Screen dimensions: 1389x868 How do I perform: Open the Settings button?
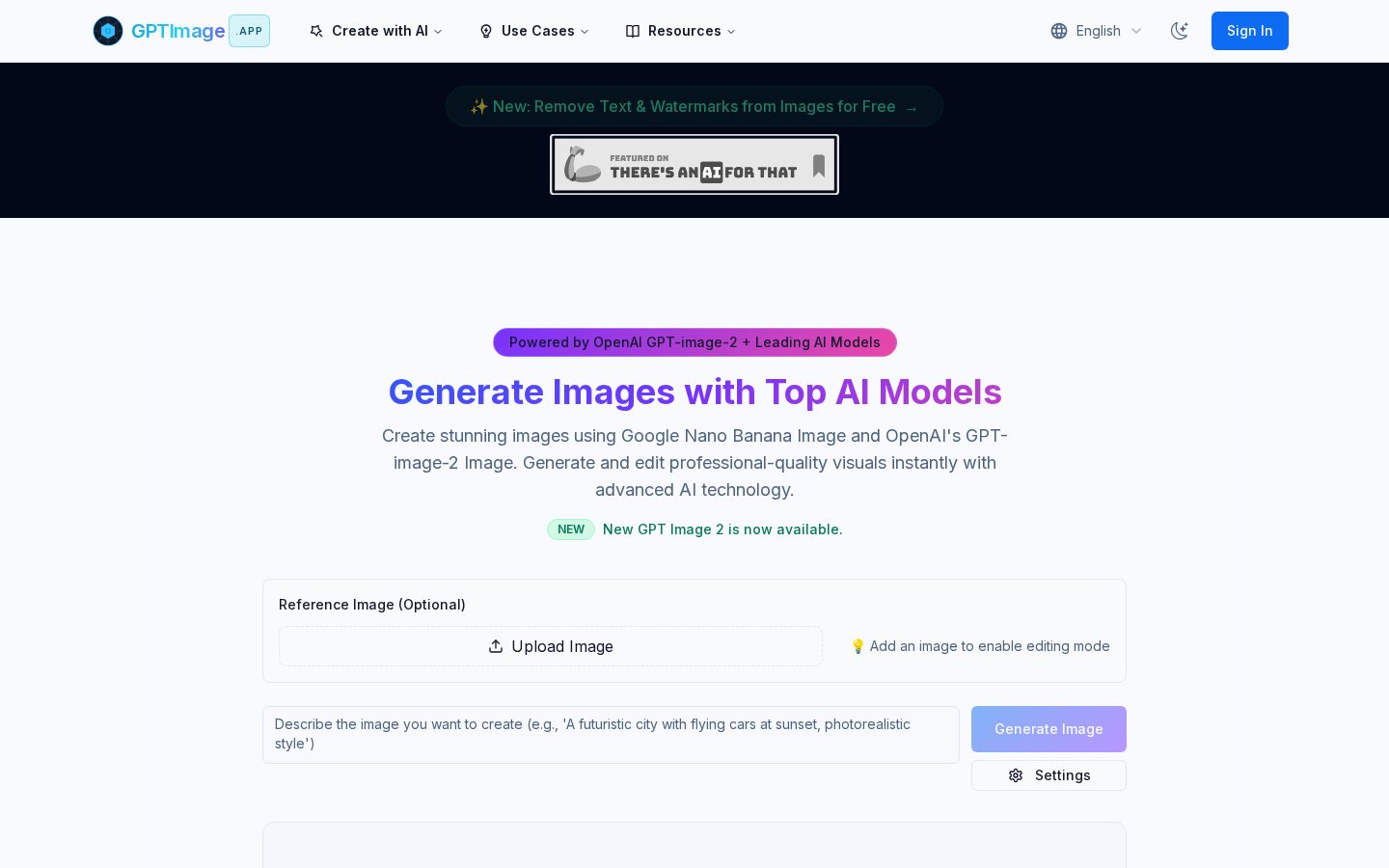[x=1049, y=775]
